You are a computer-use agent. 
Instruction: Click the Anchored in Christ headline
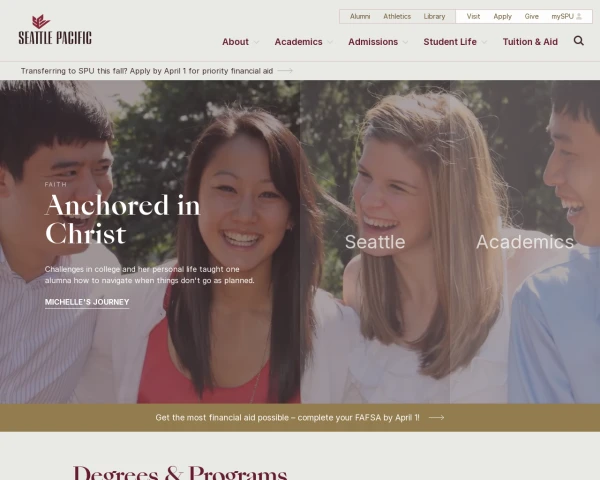122,219
